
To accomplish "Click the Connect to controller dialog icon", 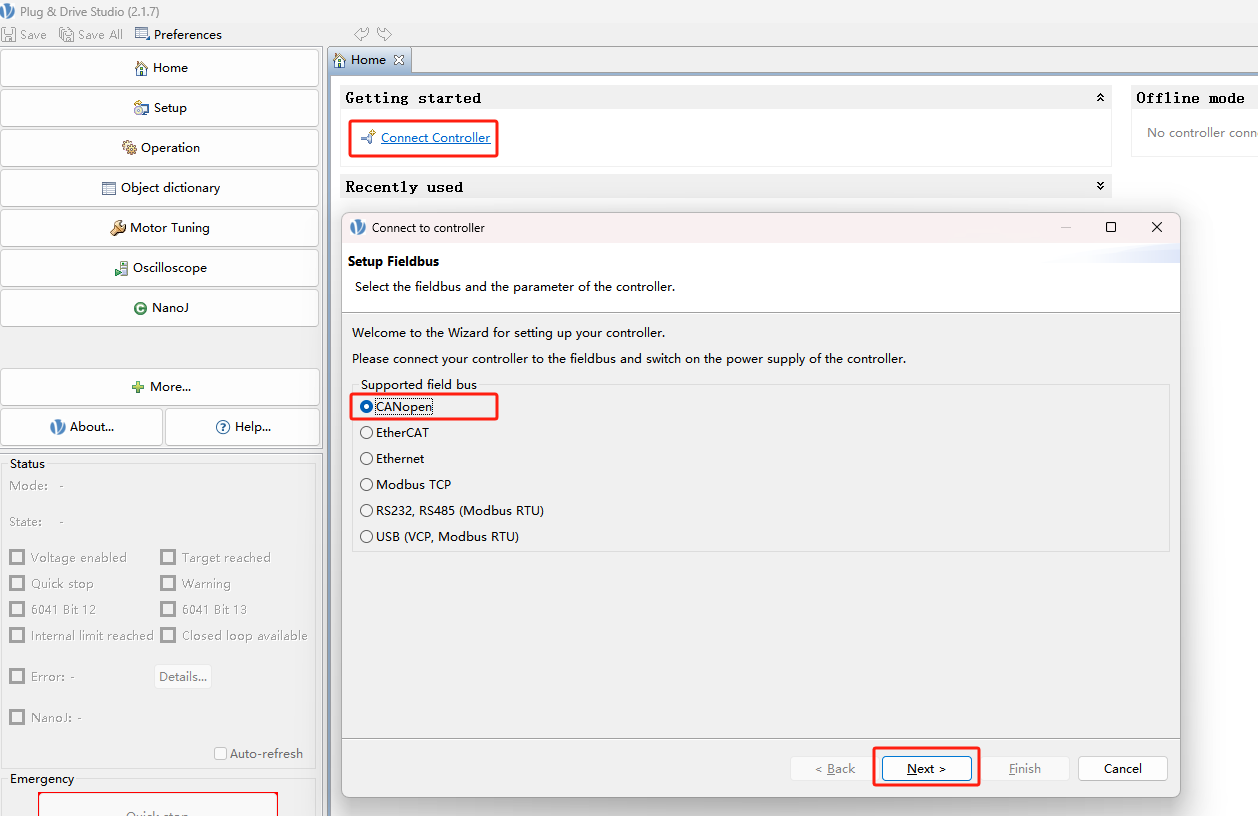I will 358,227.
